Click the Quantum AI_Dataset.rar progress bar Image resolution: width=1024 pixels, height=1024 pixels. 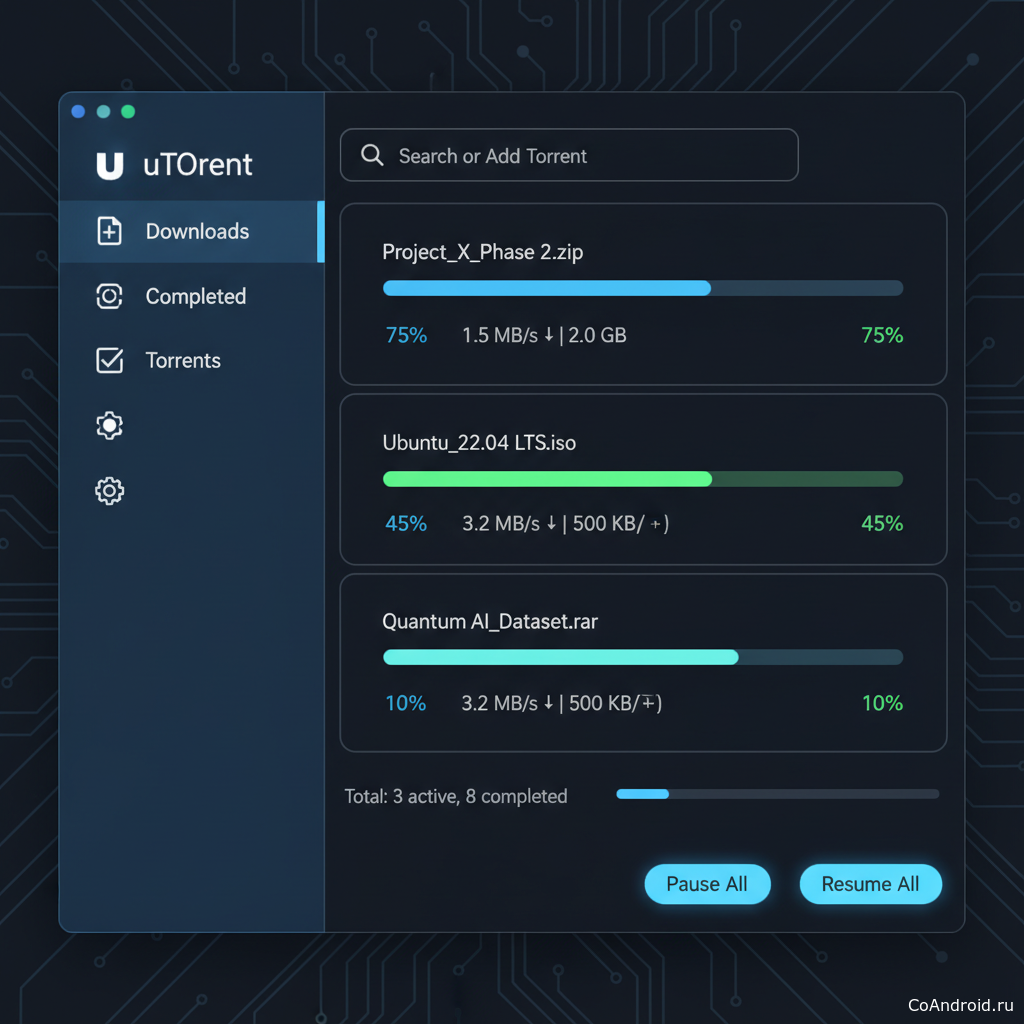tap(642, 657)
